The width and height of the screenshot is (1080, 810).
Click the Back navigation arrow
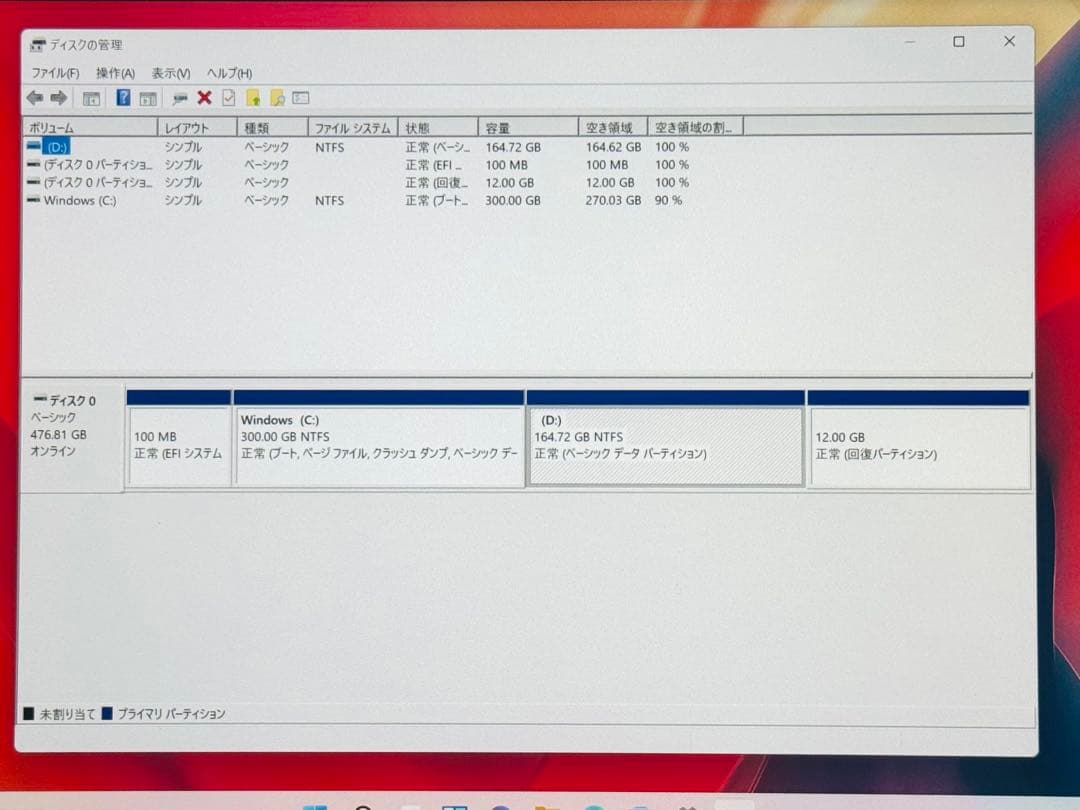click(36, 97)
